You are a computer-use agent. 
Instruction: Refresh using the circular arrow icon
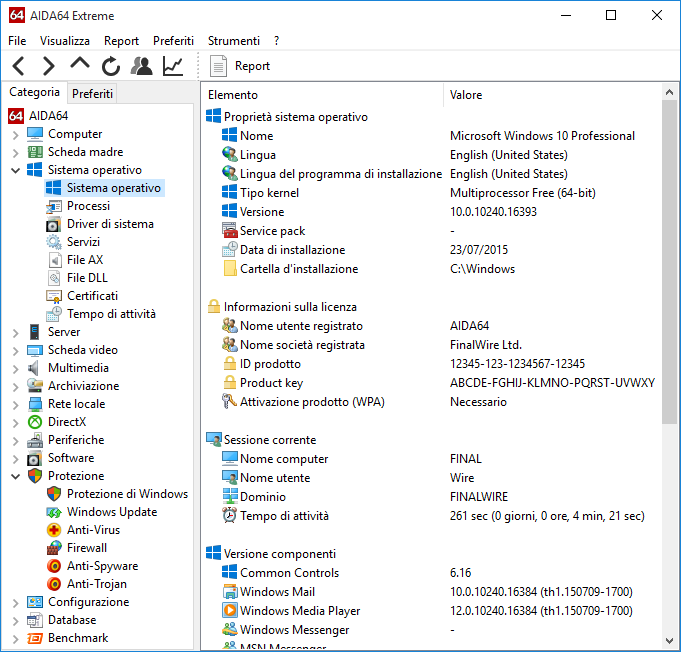tap(111, 66)
